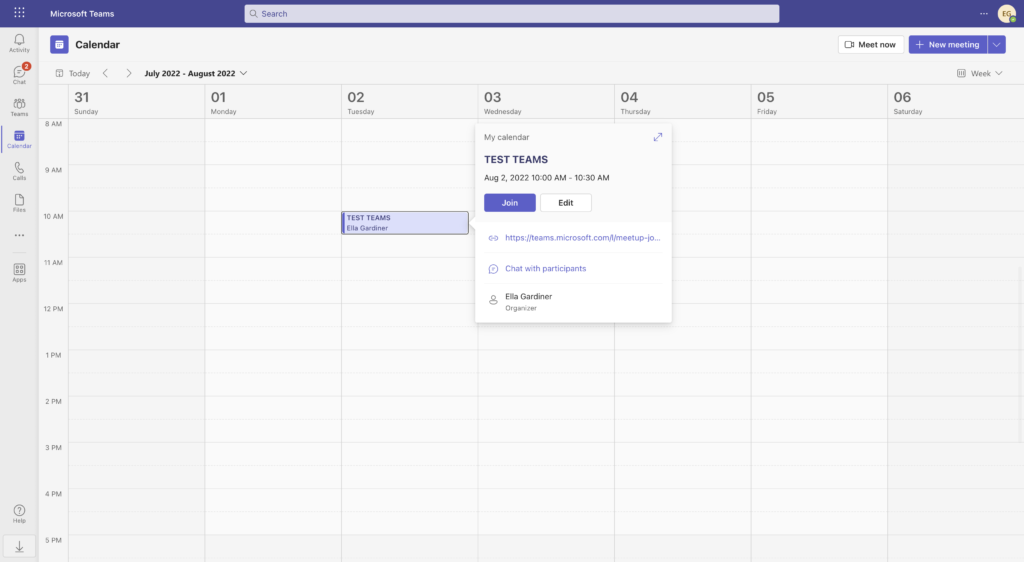Open Apps store in the sidebar
Screen dimensions: 1024x562
[19, 272]
